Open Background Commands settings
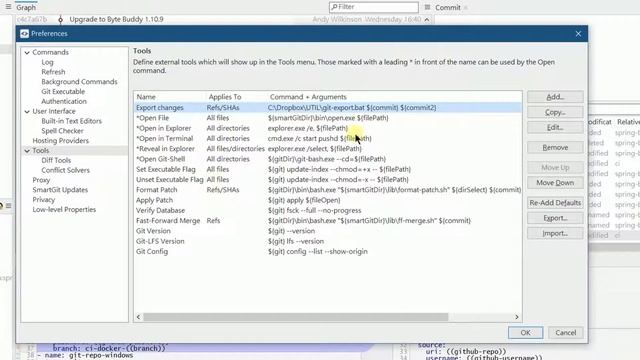This screenshot has height=360, width=640. coord(79,82)
